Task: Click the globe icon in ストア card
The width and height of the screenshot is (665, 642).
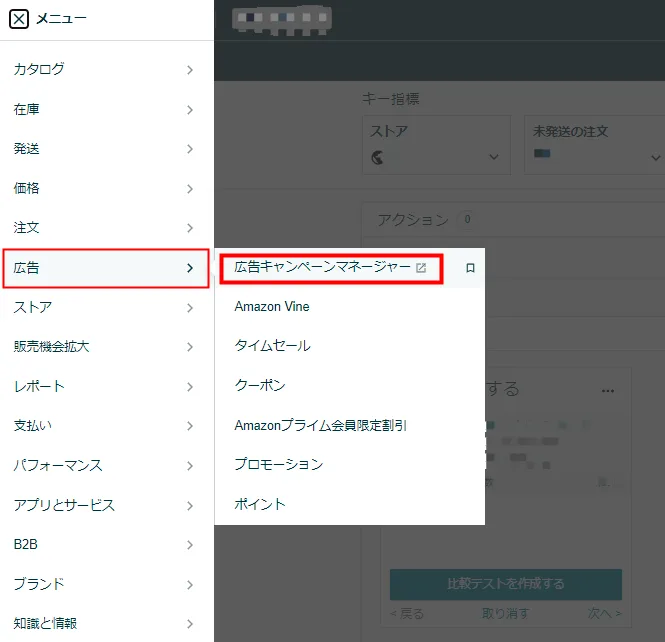Action: tap(377, 157)
